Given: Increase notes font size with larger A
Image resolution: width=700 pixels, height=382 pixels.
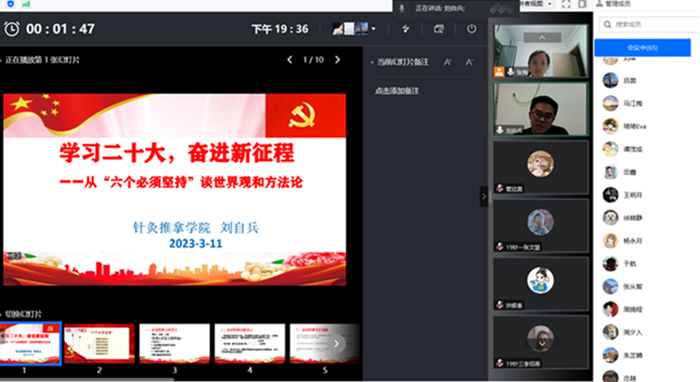Looking at the screenshot, I should click(447, 62).
